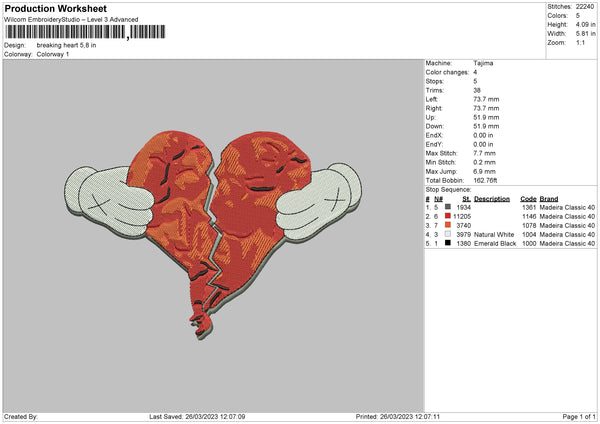Click thread code '1146'
Image resolution: width=600 pixels, height=424 pixels.
pos(529,216)
